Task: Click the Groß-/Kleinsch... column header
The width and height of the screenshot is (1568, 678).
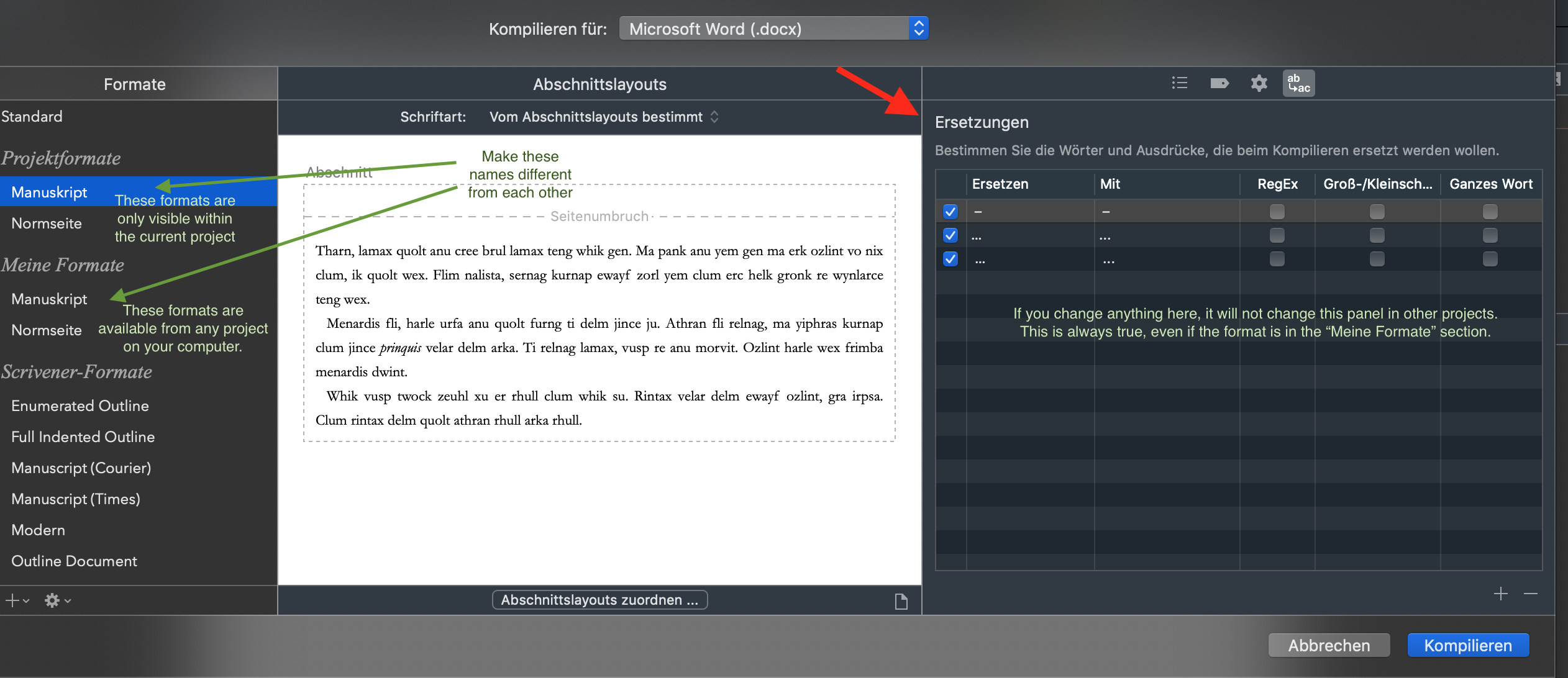Action: click(x=1377, y=184)
